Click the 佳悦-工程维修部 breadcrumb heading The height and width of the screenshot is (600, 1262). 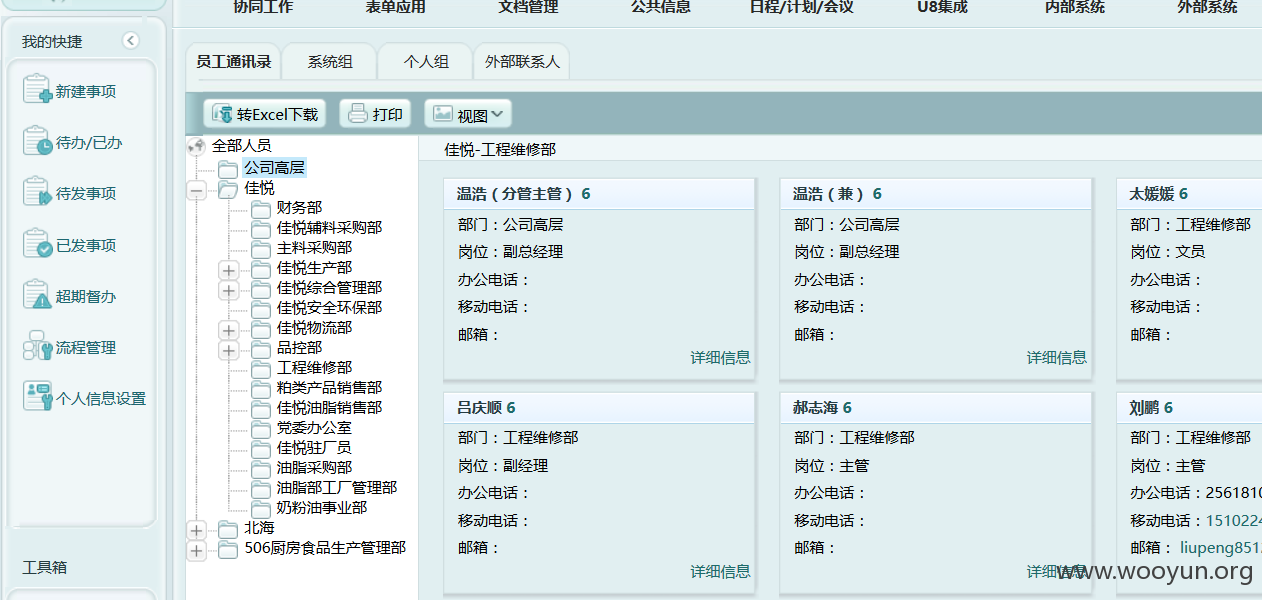tap(500, 150)
